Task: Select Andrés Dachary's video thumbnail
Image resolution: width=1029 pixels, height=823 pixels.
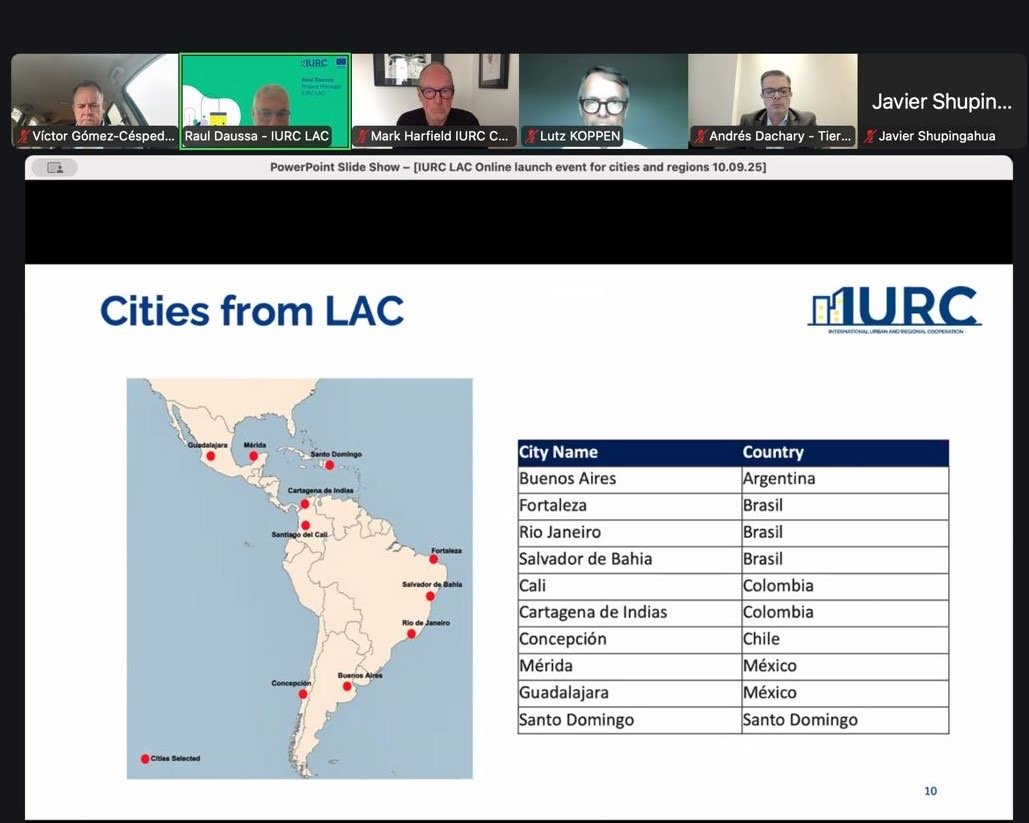Action: pos(772,100)
